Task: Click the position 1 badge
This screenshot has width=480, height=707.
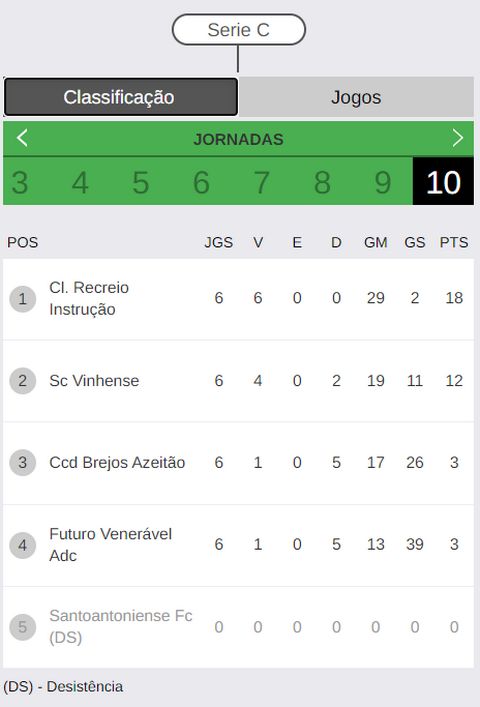Action: (x=23, y=298)
